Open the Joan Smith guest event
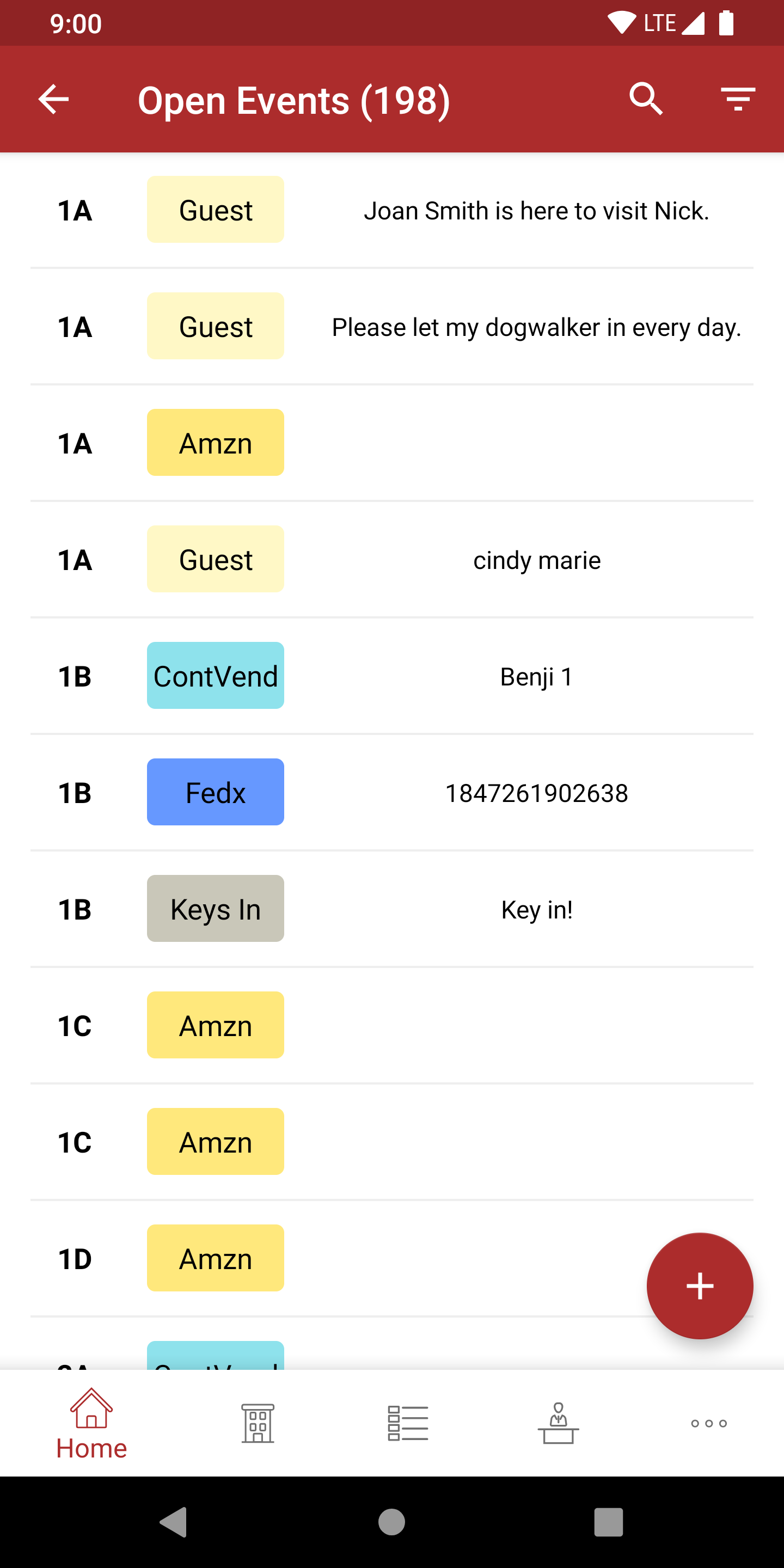The height and width of the screenshot is (1568, 784). coord(536,211)
